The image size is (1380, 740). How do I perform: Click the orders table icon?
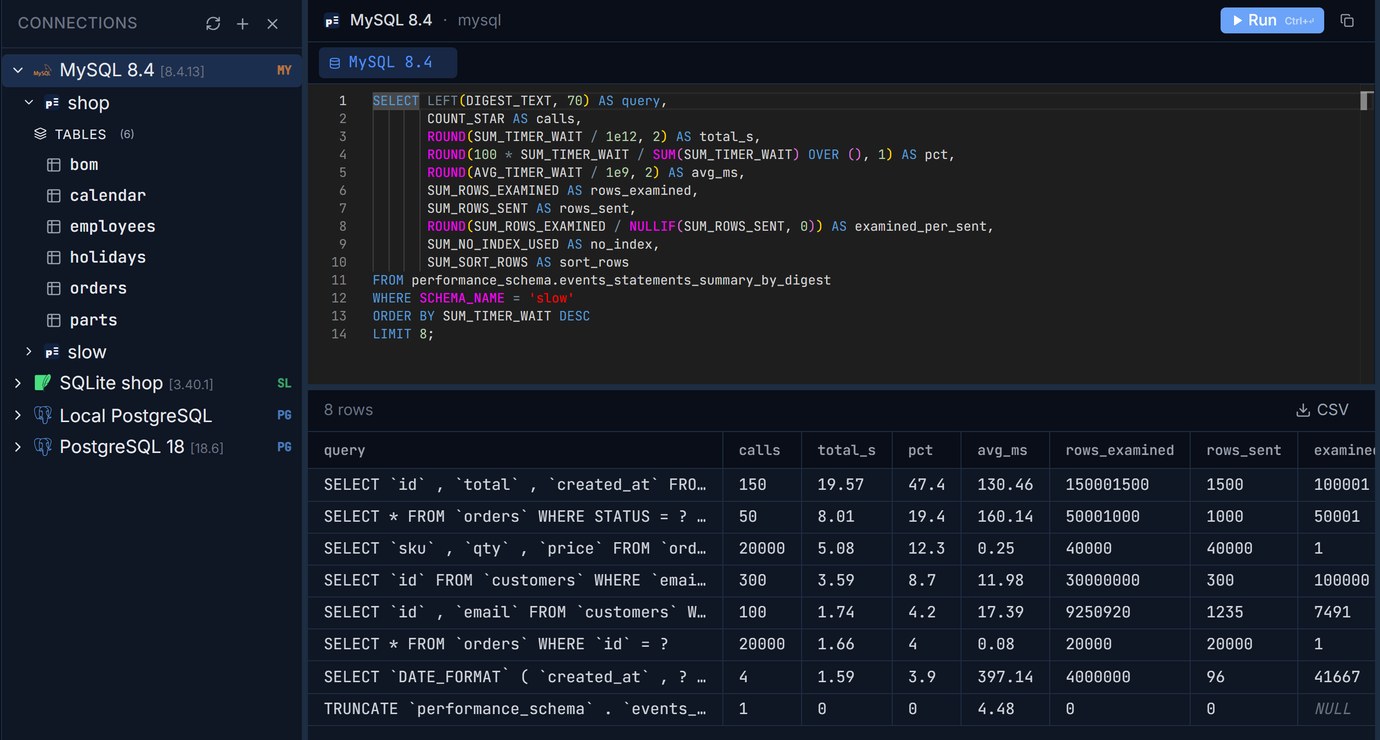[54, 289]
